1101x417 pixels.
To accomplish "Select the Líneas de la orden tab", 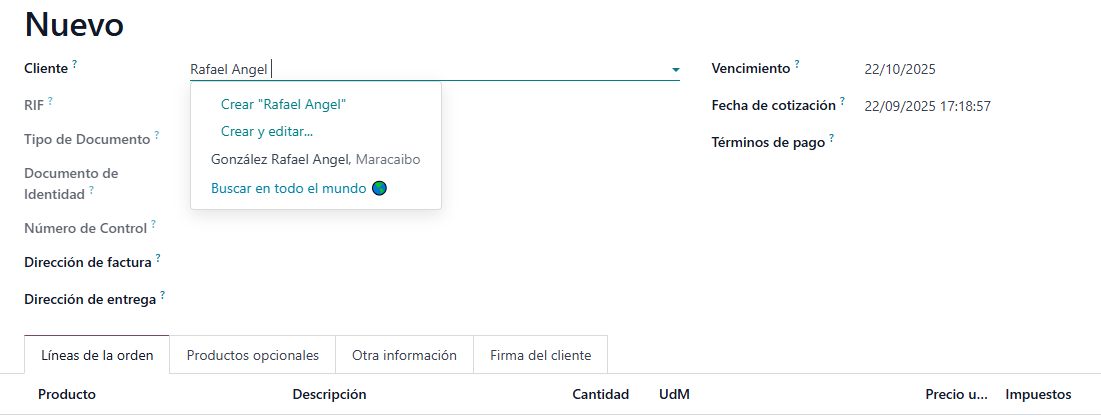I will tap(97, 355).
